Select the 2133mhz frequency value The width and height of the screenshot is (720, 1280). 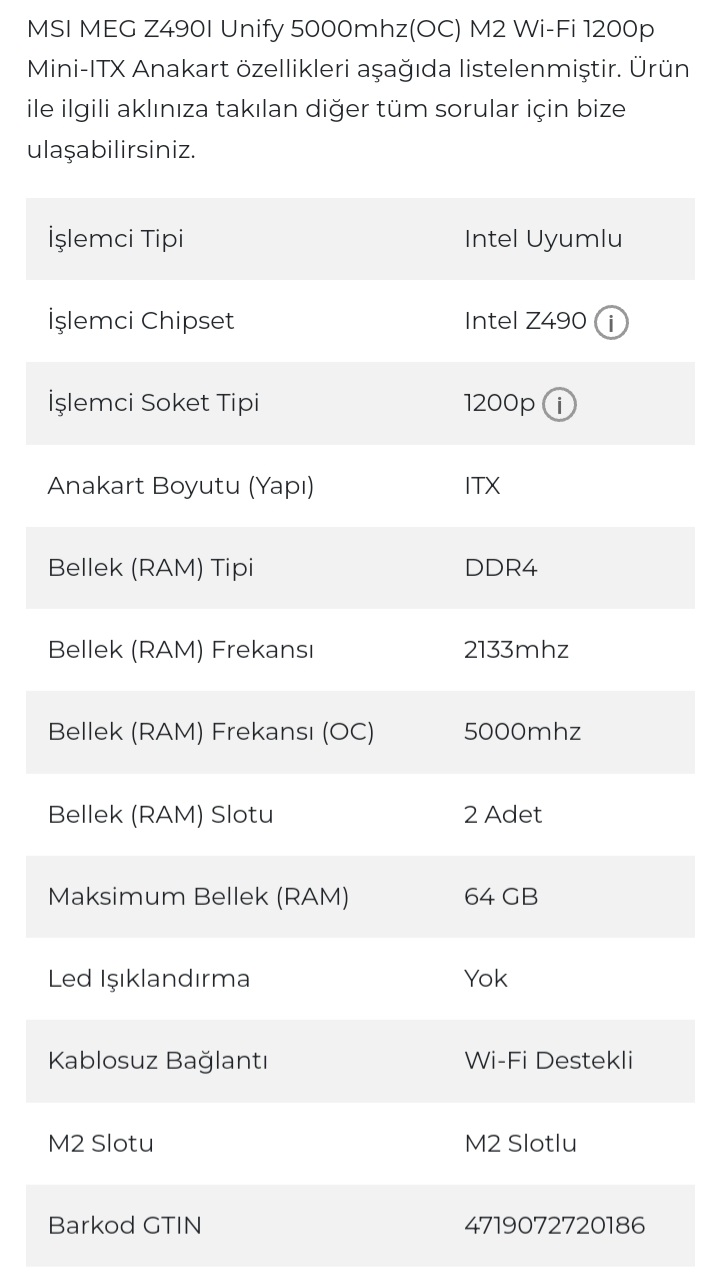516,650
